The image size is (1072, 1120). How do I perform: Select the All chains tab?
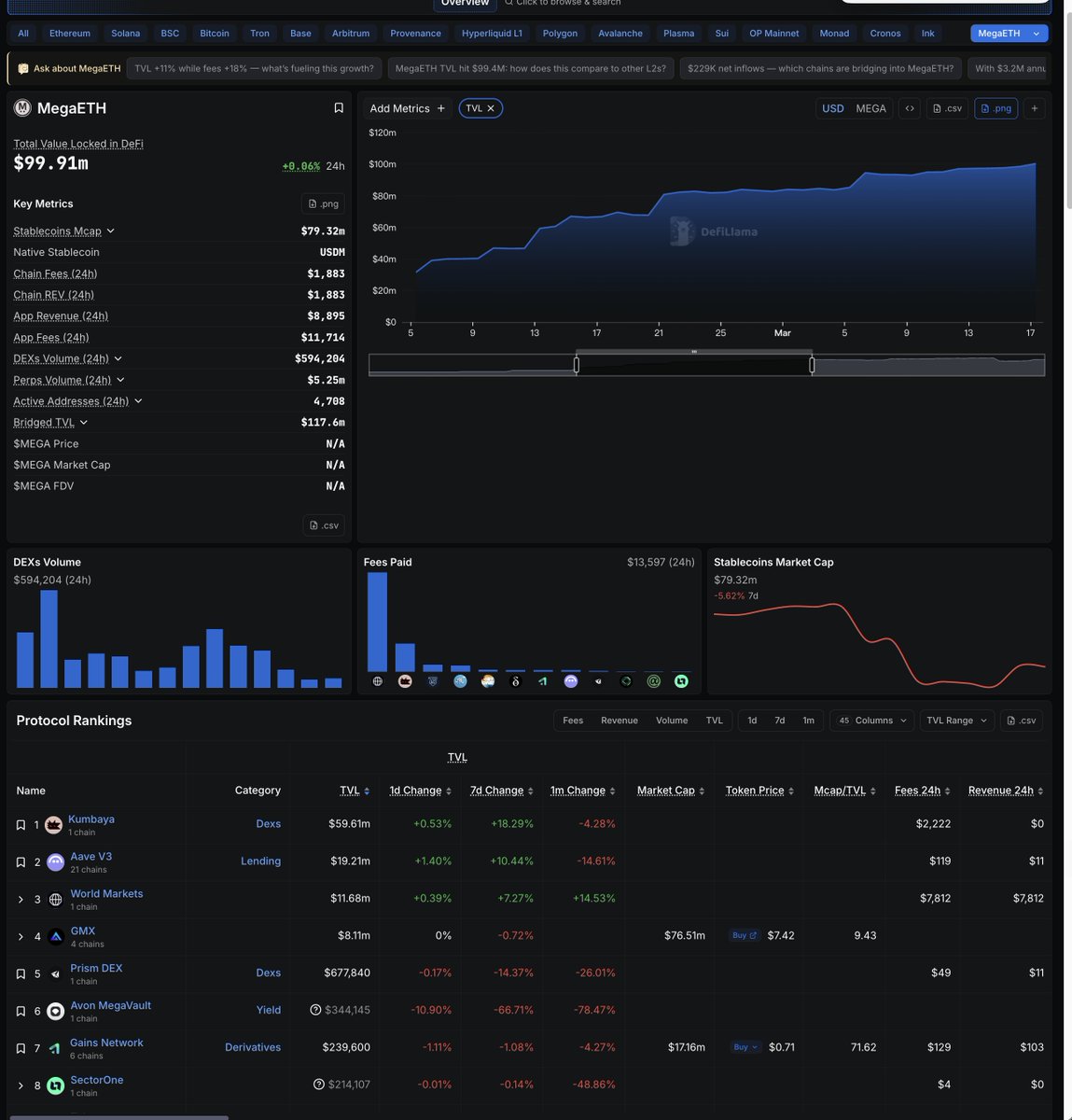click(x=23, y=34)
